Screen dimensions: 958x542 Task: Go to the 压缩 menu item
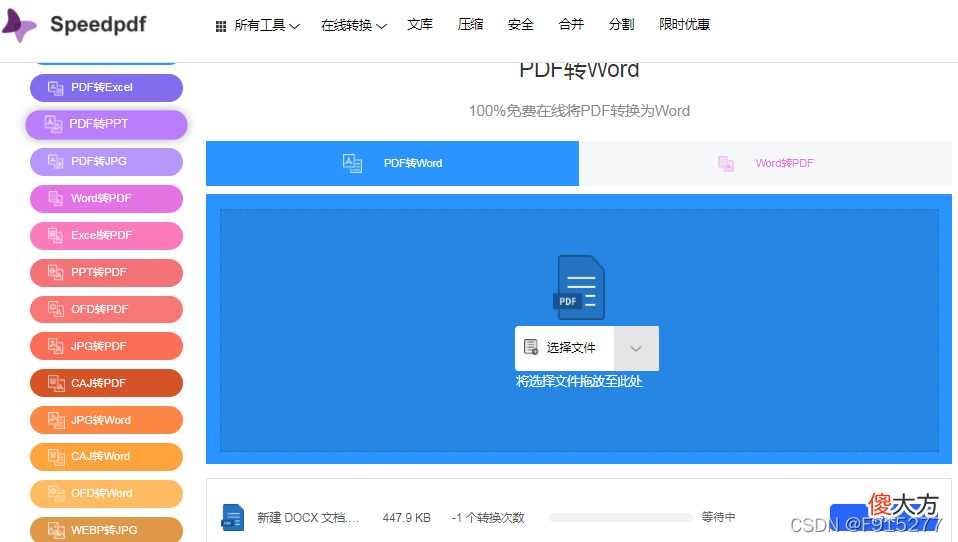point(470,24)
